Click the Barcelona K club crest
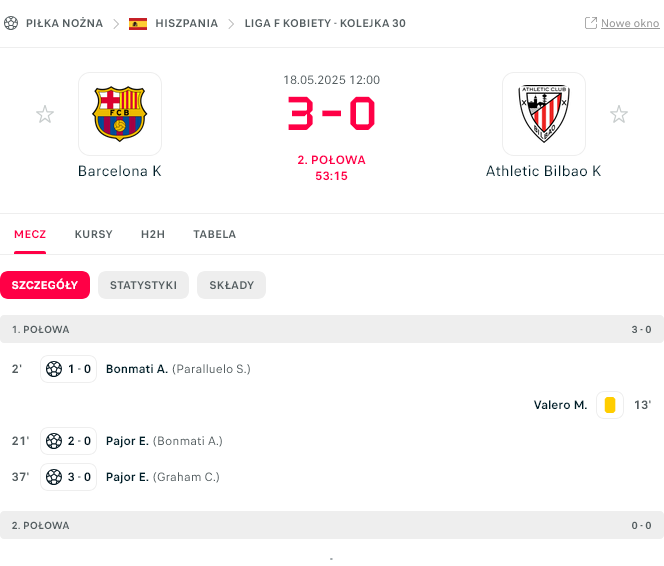 click(119, 113)
